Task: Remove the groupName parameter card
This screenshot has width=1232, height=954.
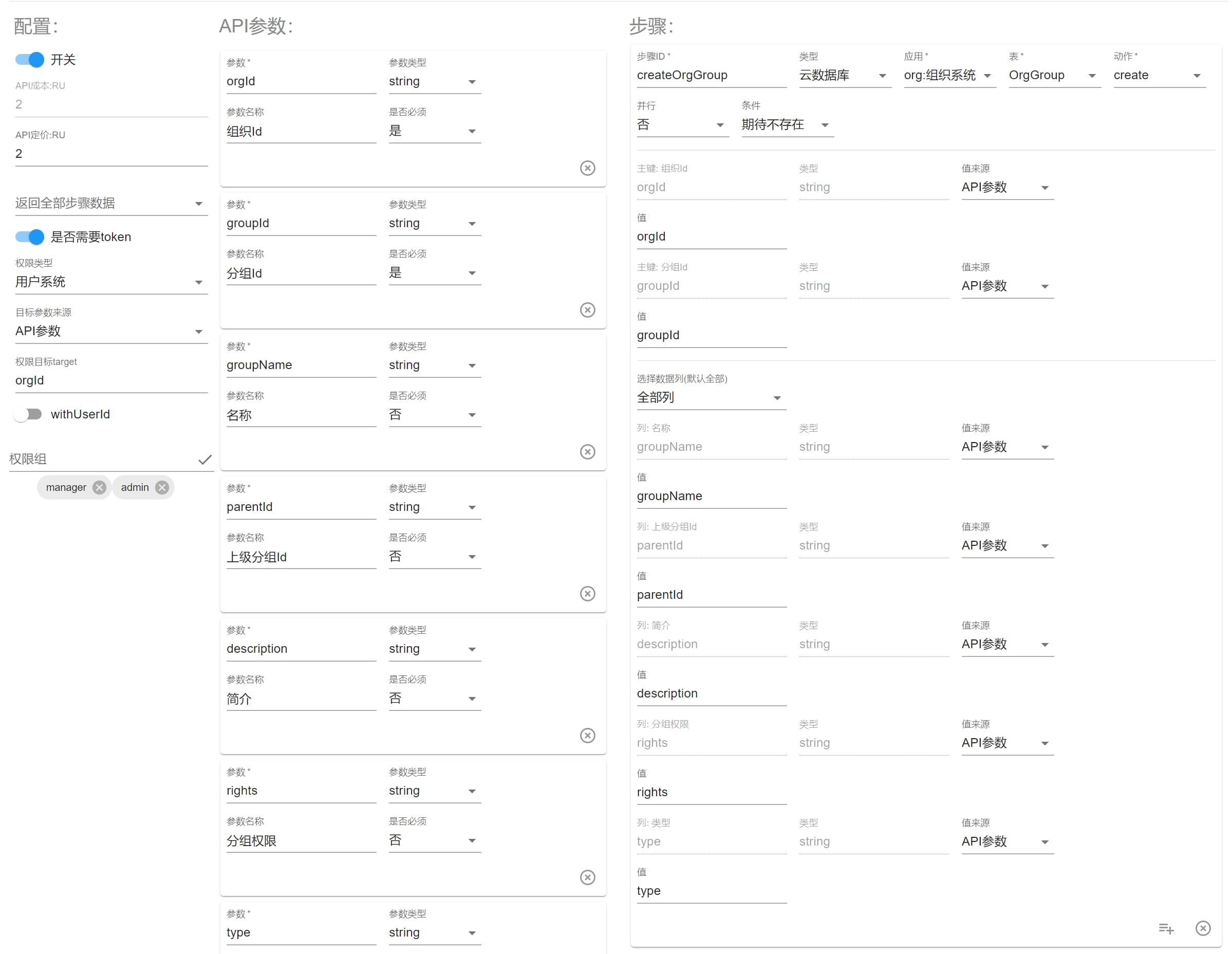Action: tap(587, 452)
